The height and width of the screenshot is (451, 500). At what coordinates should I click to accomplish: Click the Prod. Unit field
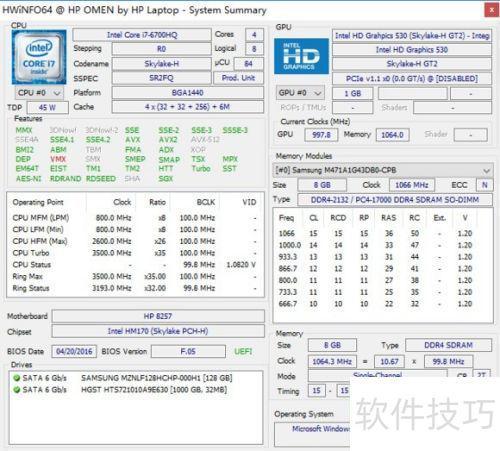coord(238,78)
